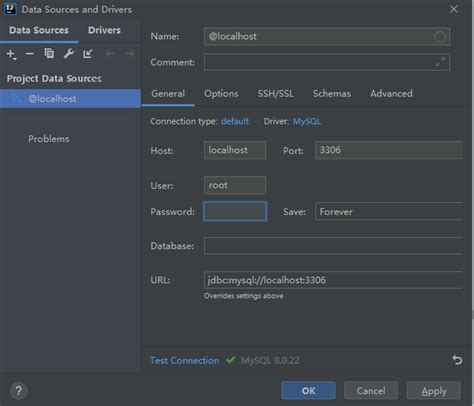
Task: Open help via the question mark icon
Action: coord(19,391)
